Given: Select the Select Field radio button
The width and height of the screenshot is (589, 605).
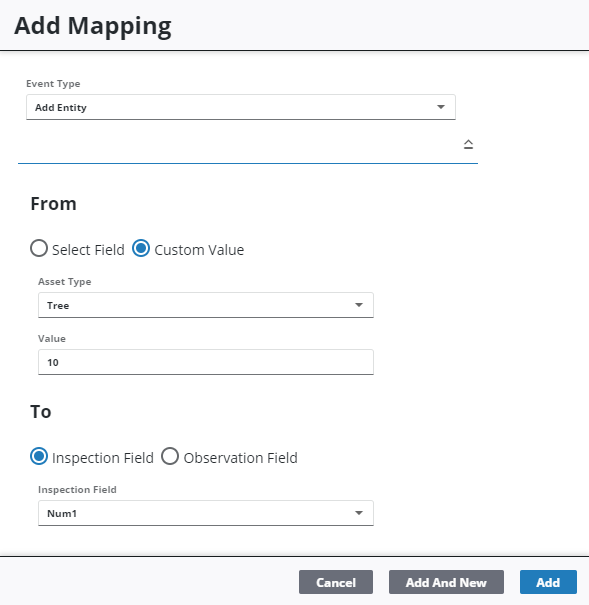Looking at the screenshot, I should pos(39,248).
